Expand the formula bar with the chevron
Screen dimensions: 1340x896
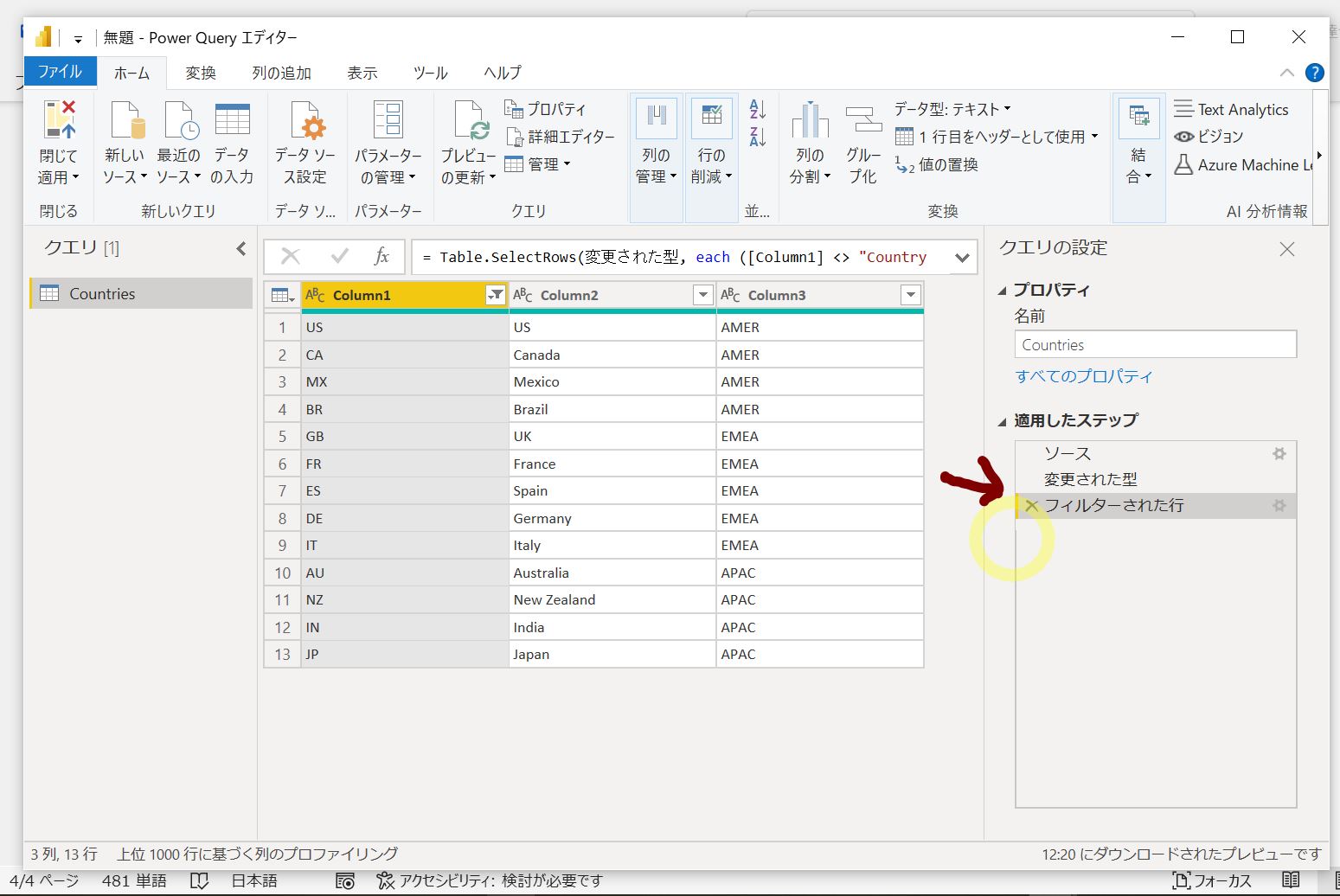(x=962, y=257)
